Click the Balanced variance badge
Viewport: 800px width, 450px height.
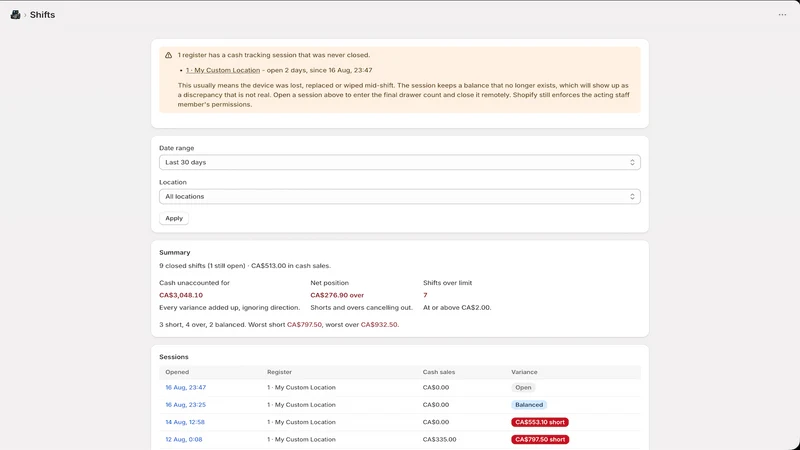[x=529, y=405]
